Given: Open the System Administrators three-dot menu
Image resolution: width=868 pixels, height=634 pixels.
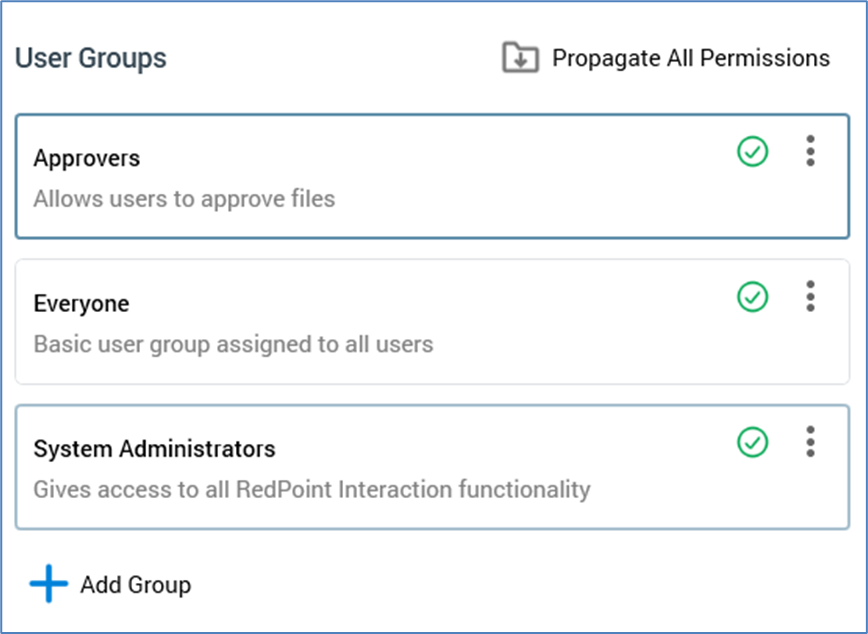Looking at the screenshot, I should tap(810, 441).
